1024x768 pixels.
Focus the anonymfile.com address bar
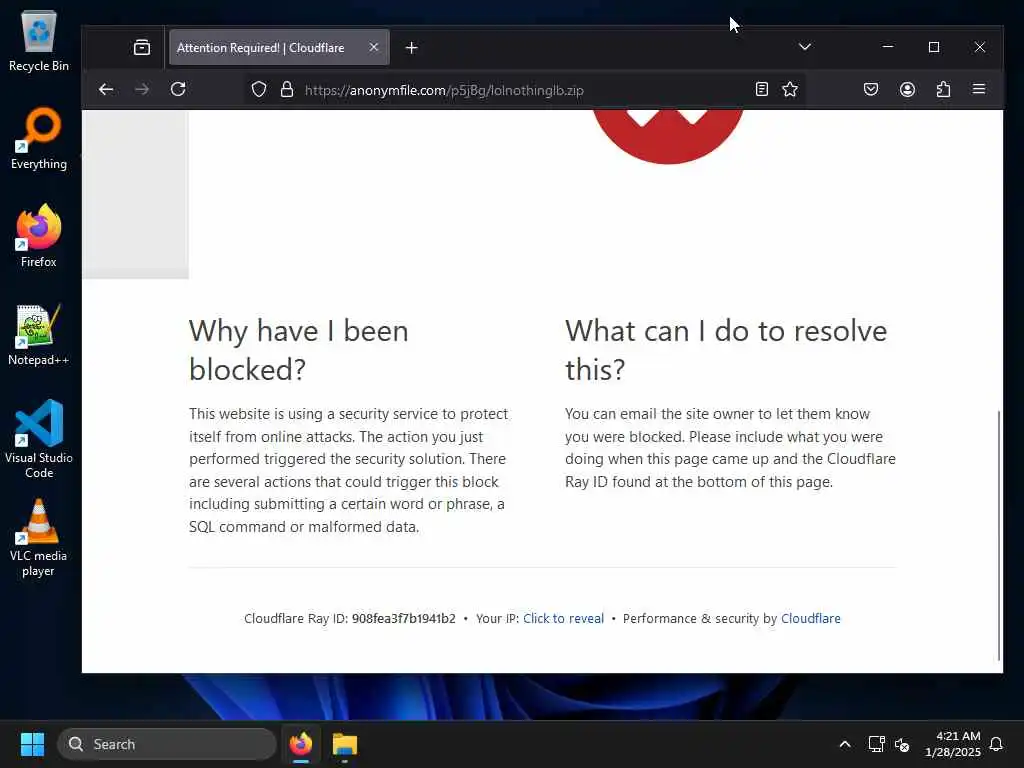pos(522,90)
